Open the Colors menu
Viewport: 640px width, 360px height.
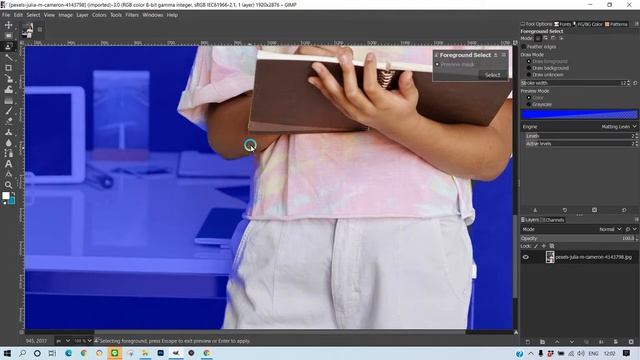pos(99,15)
